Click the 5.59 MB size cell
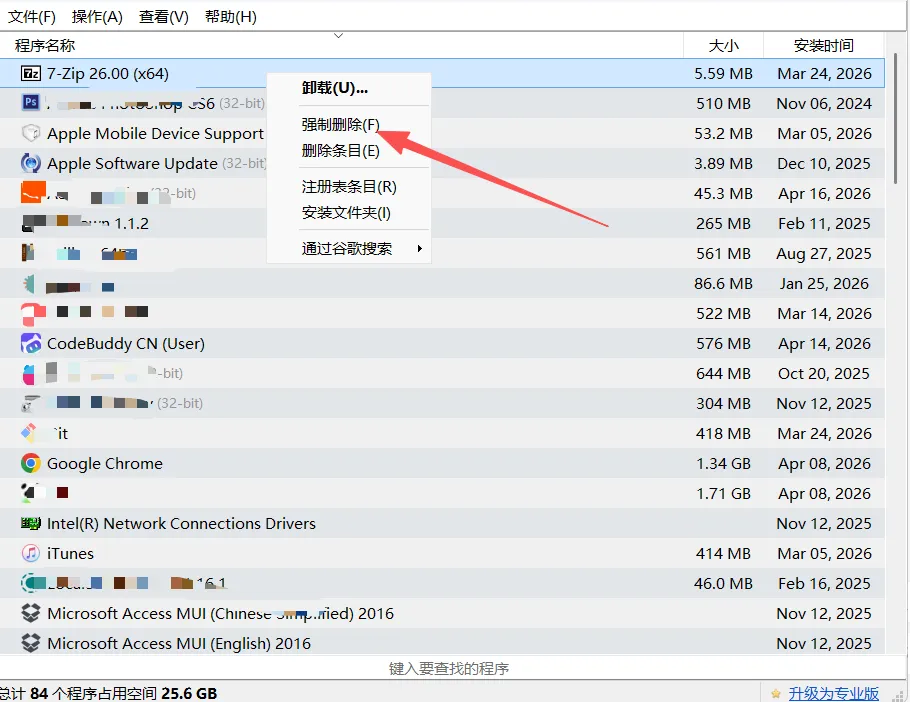The height and width of the screenshot is (702, 910). (x=723, y=74)
